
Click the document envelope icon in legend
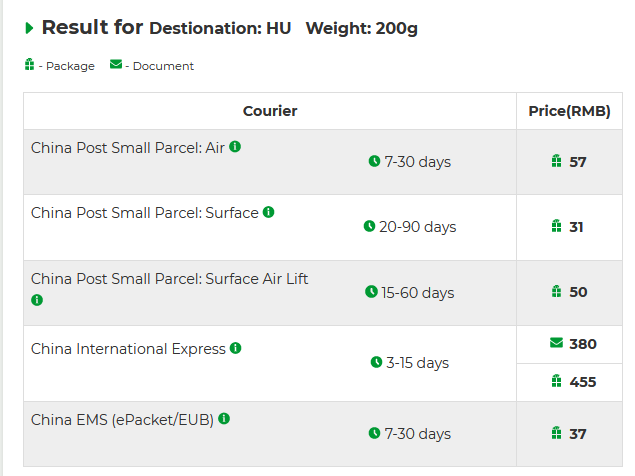point(116,64)
